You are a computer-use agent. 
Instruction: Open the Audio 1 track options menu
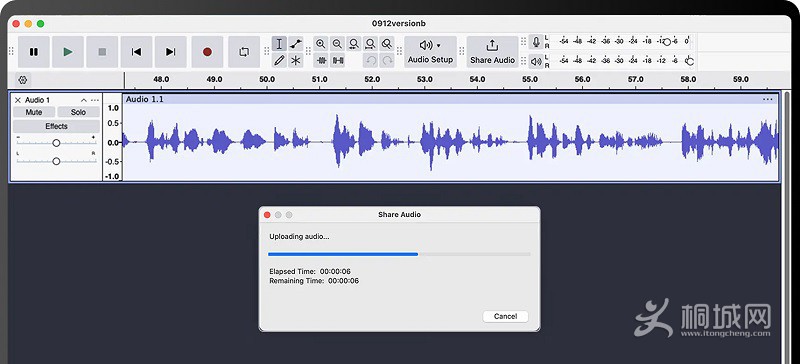[95, 100]
